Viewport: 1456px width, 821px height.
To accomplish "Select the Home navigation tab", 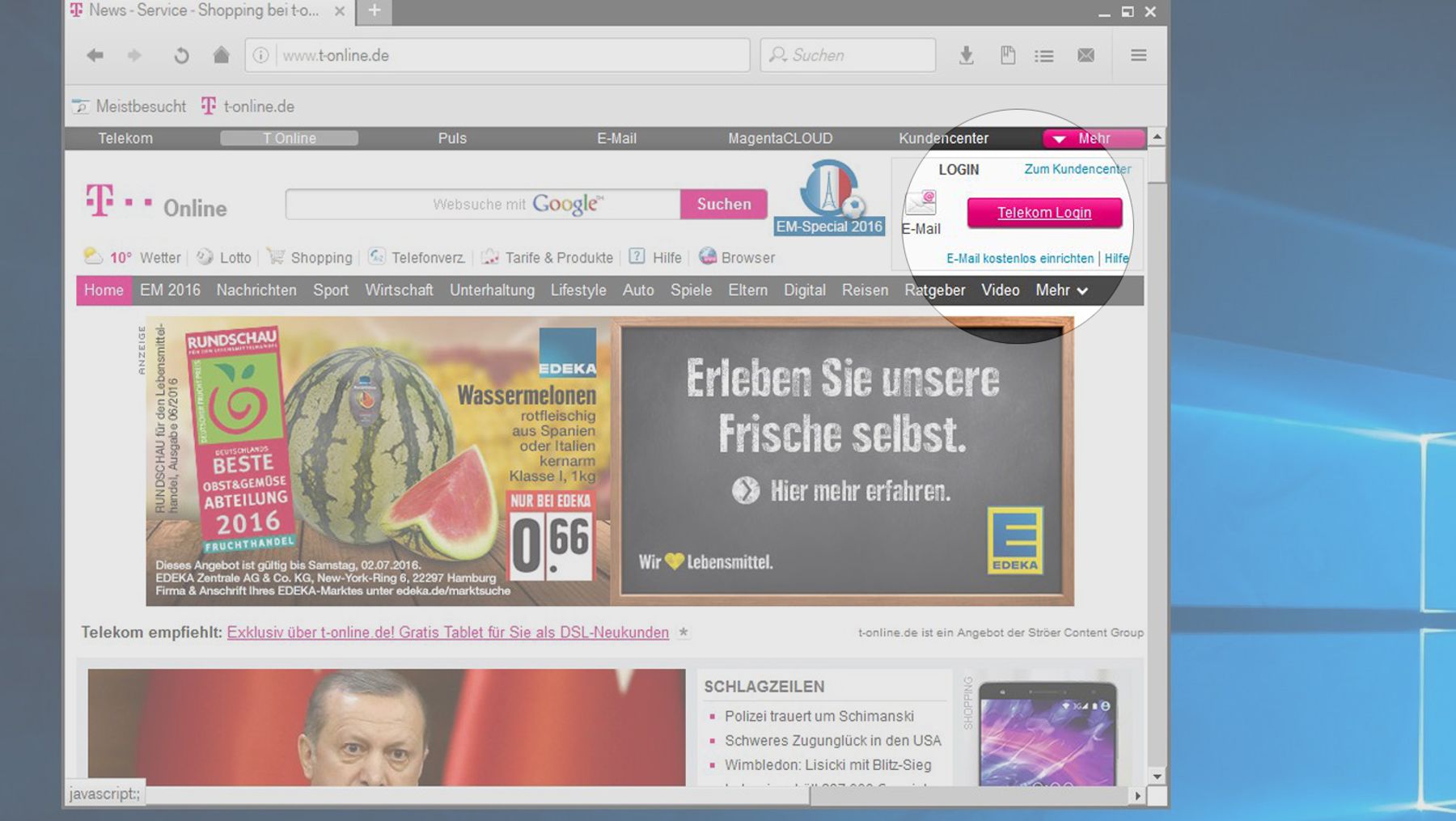I will click(x=104, y=290).
